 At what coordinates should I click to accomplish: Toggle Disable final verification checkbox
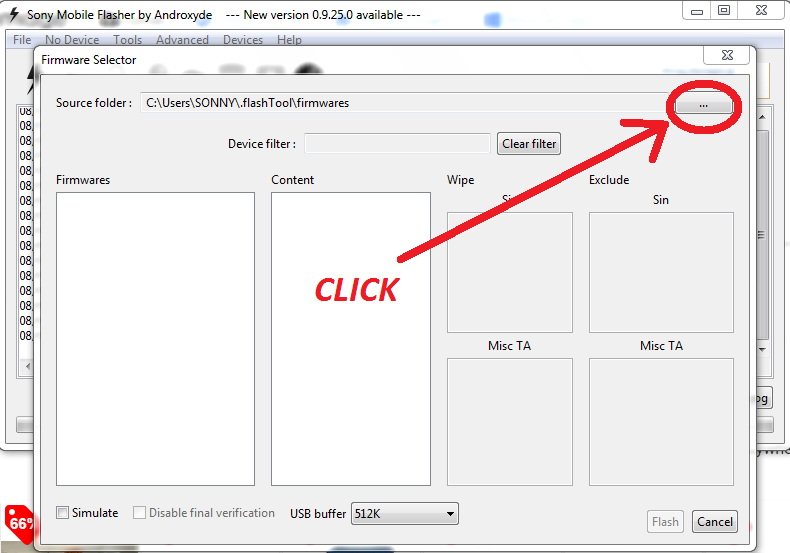click(139, 513)
